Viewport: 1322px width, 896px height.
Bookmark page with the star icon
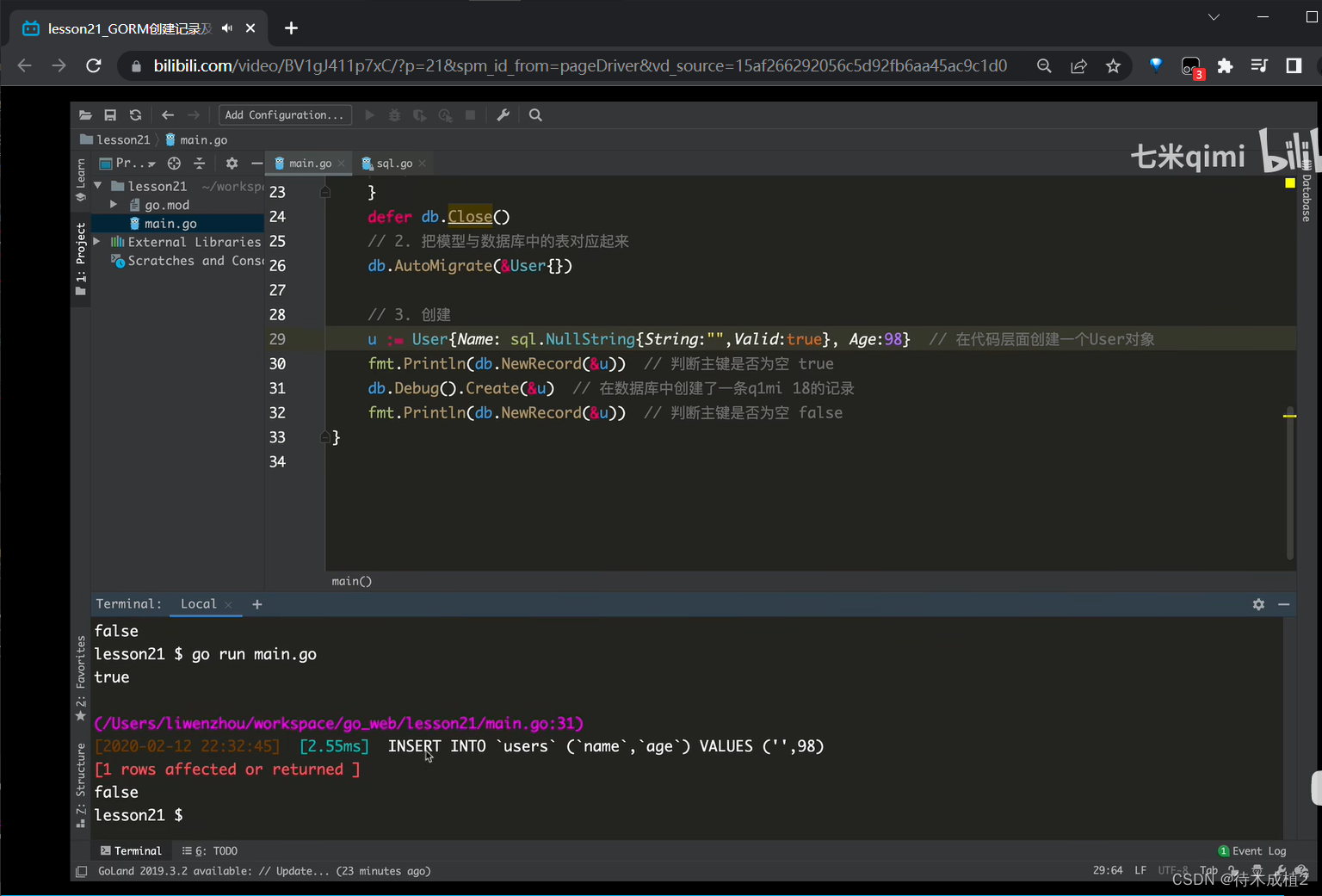pos(1113,65)
